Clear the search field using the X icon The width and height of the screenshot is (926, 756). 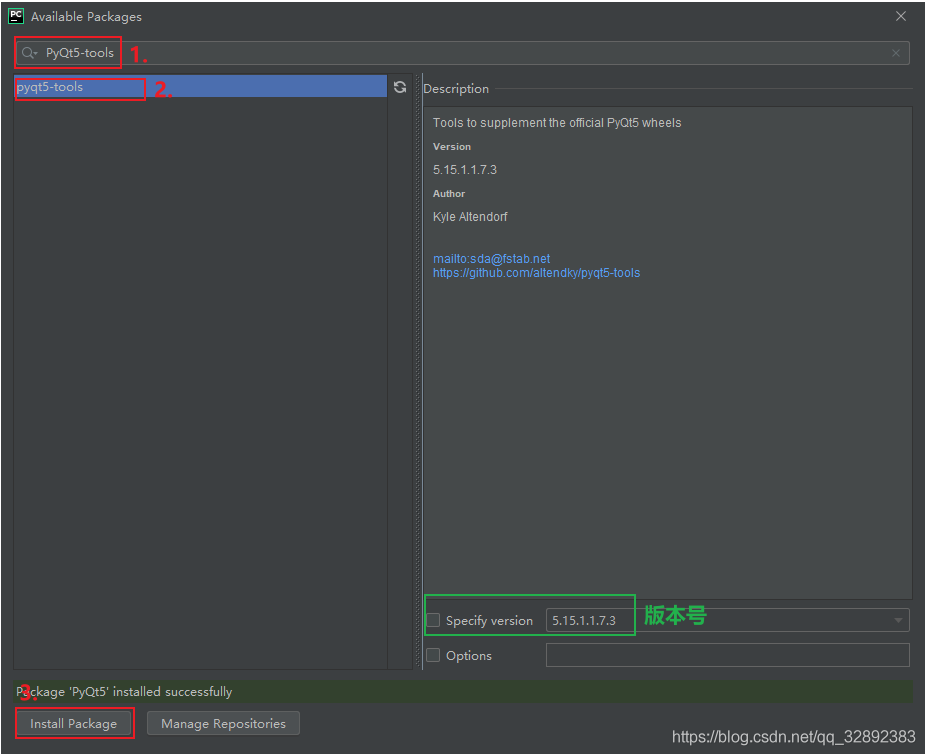(x=896, y=53)
